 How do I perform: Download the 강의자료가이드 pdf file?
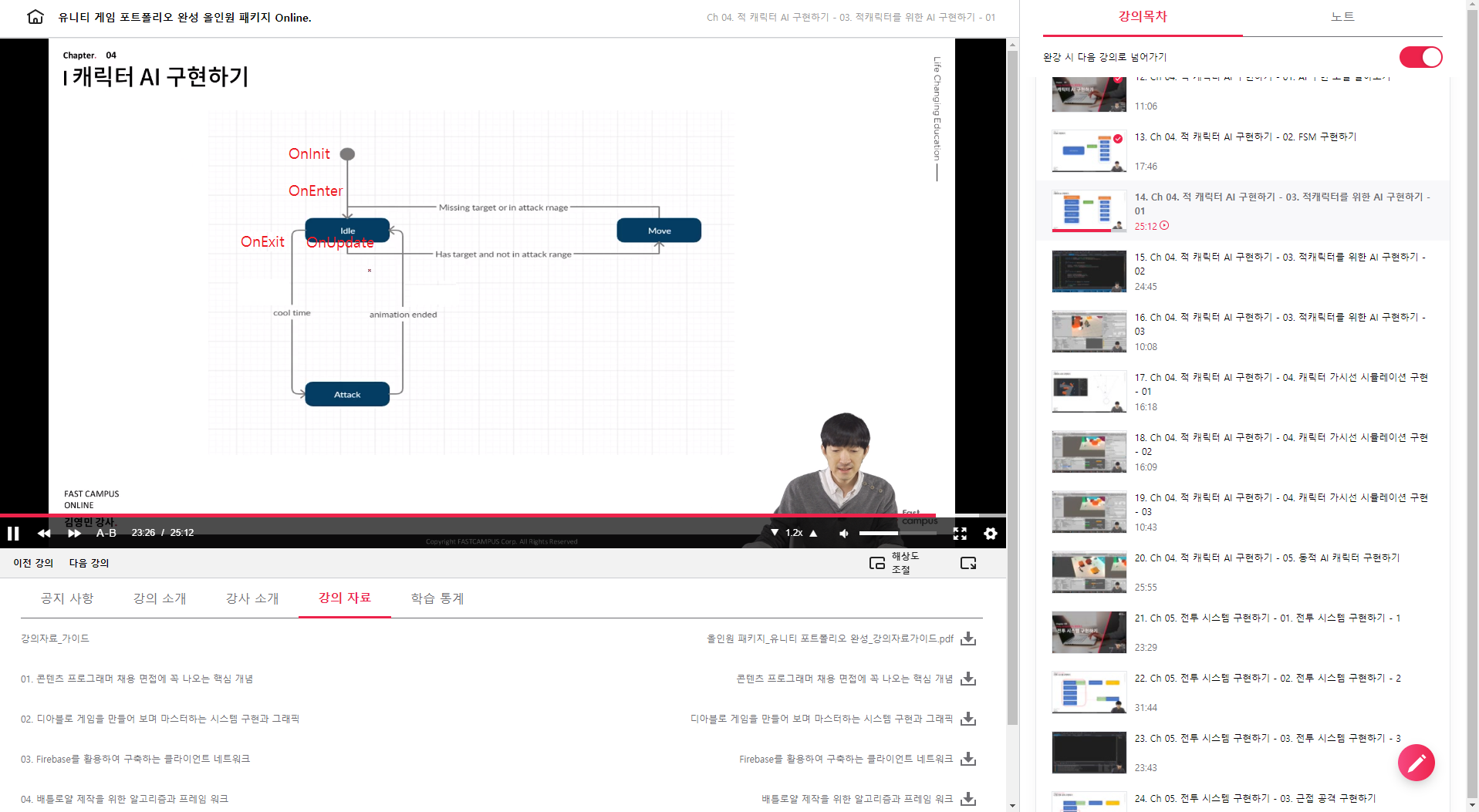click(968, 638)
